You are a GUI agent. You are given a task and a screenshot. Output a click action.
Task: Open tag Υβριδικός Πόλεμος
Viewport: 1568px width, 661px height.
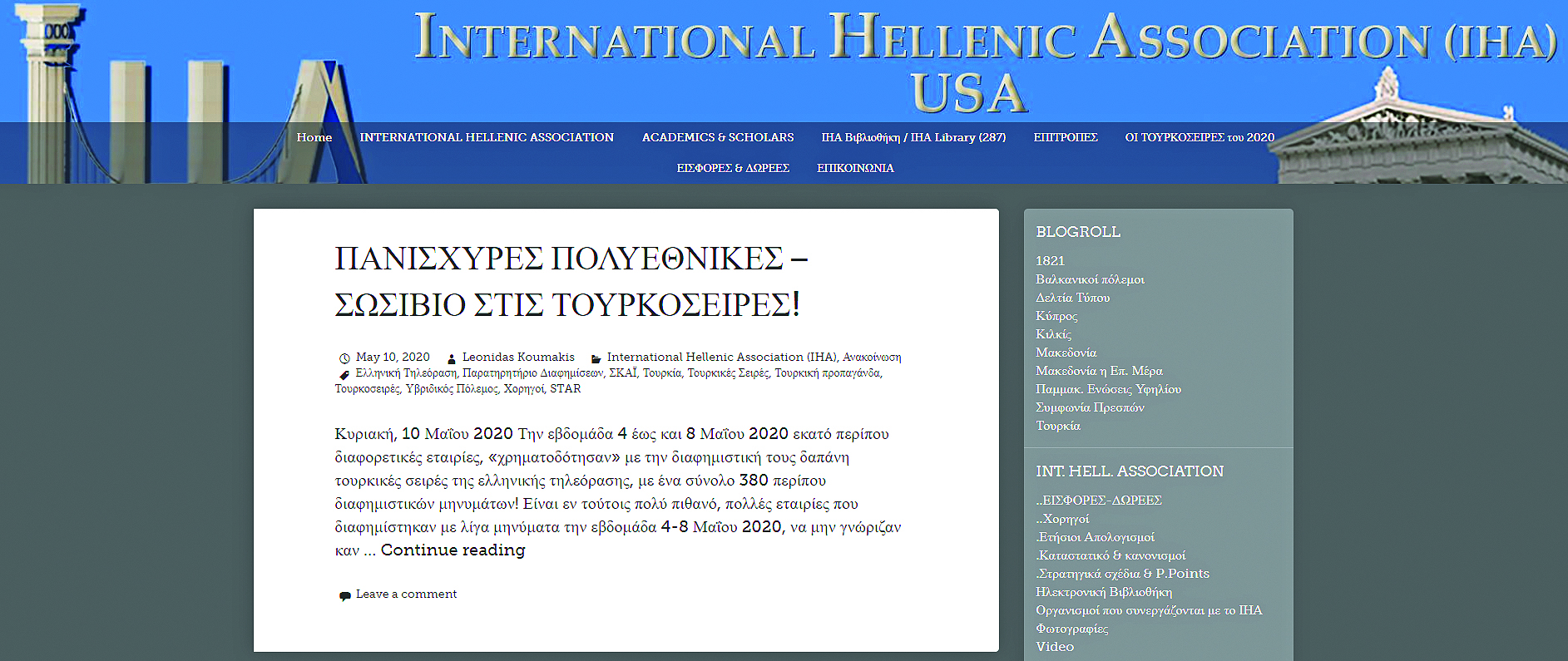pos(452,388)
